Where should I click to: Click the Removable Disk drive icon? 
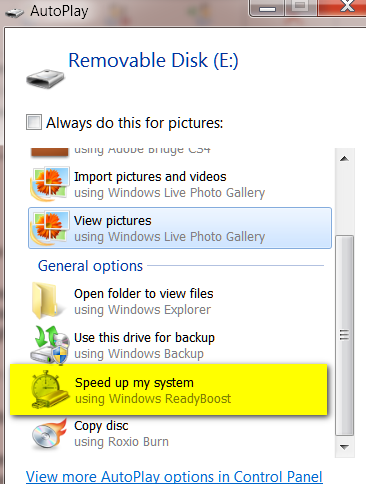pyautogui.click(x=45, y=79)
